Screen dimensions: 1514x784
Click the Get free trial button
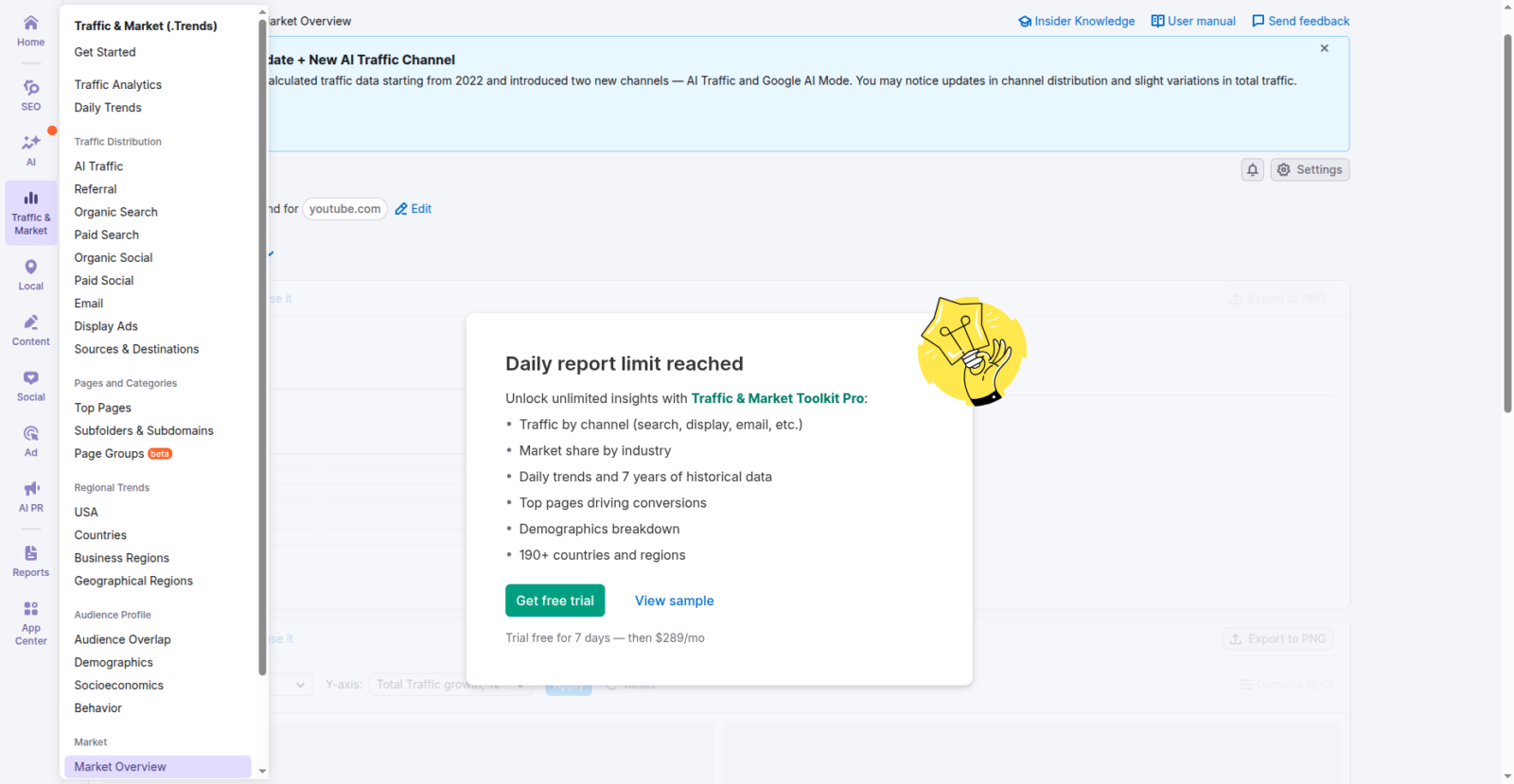555,601
